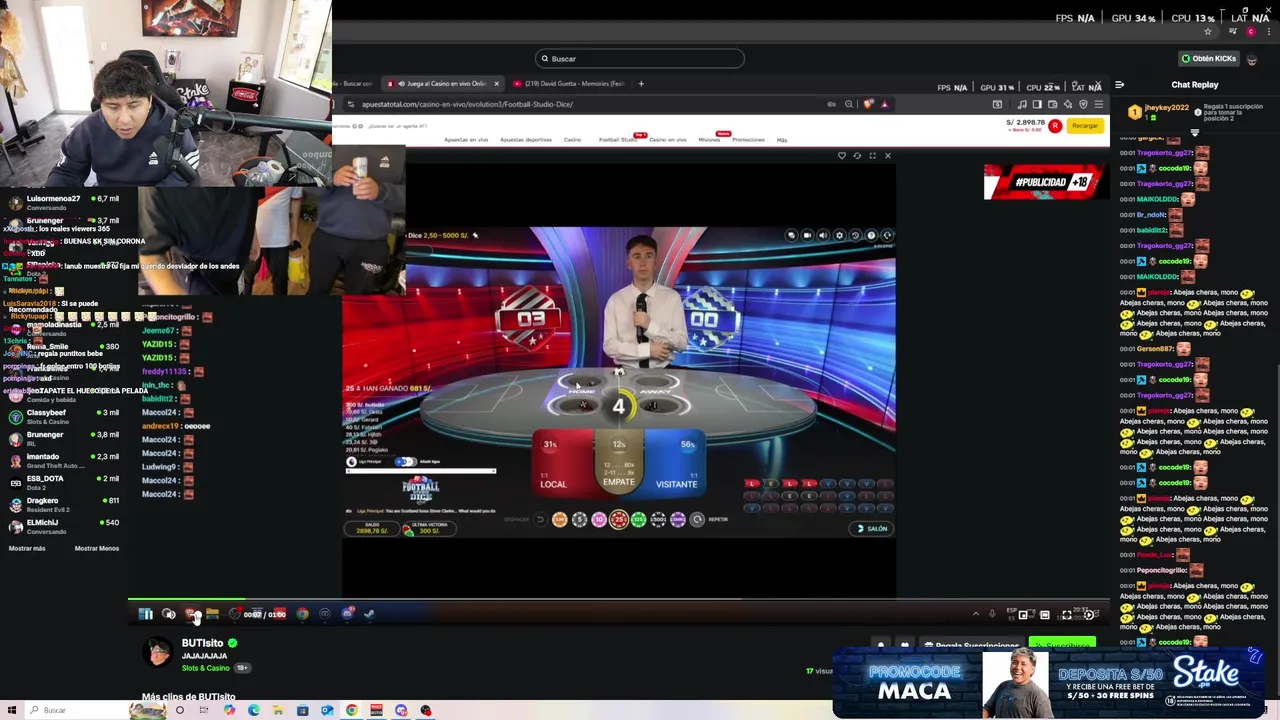1280x720 pixels.
Task: Select the 5 chip
Action: 579,520
